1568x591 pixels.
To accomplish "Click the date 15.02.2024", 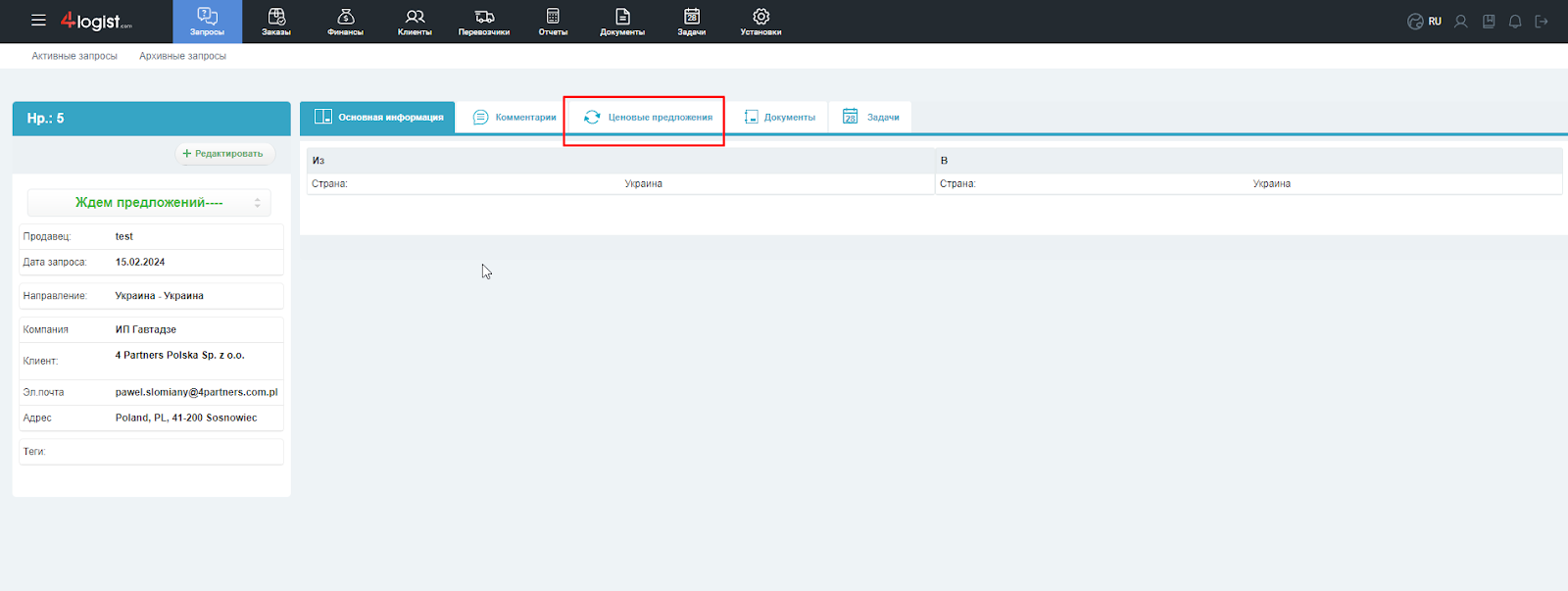I will (140, 262).
